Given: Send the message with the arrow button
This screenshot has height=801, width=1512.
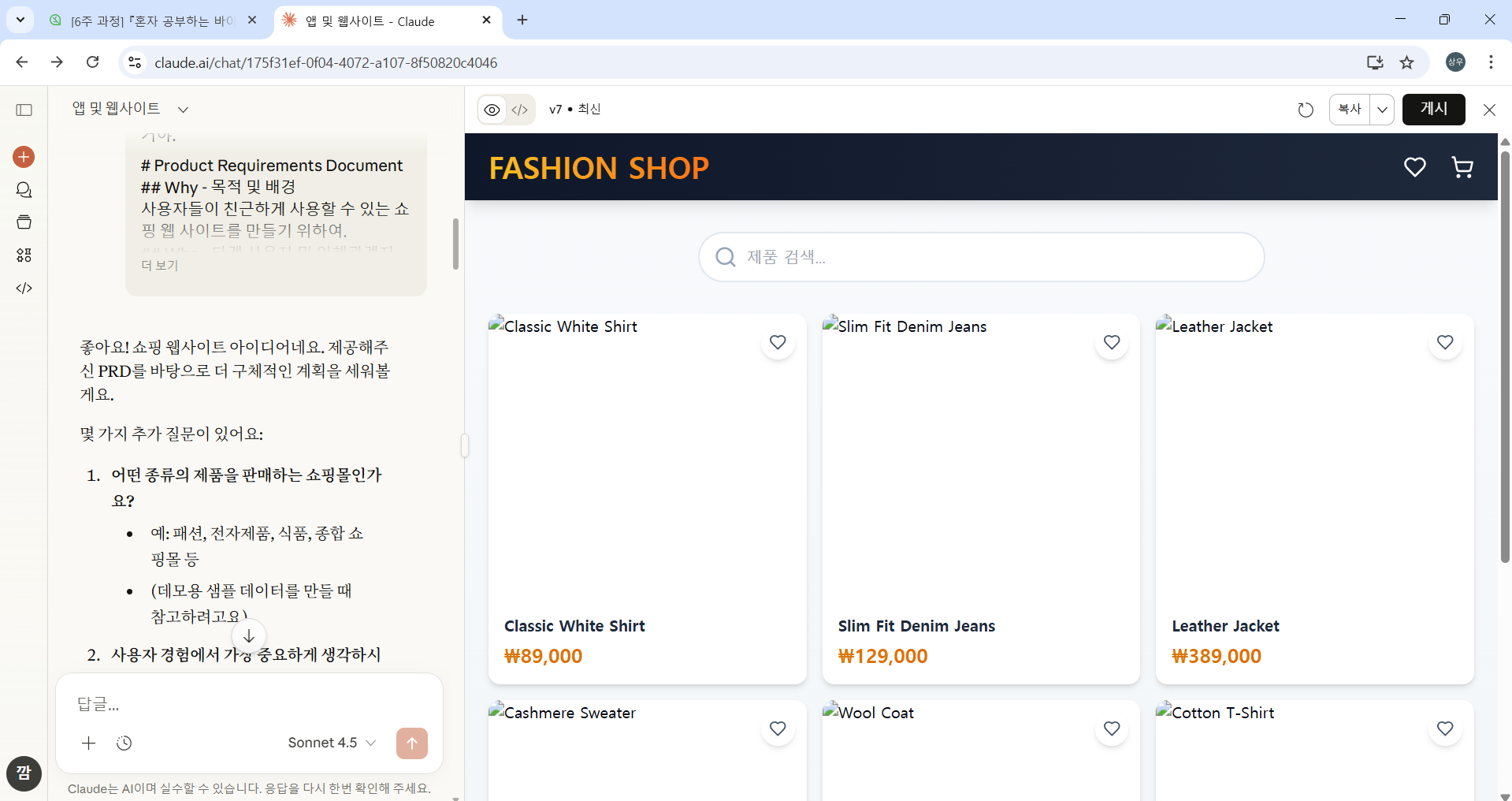Looking at the screenshot, I should tap(412, 743).
